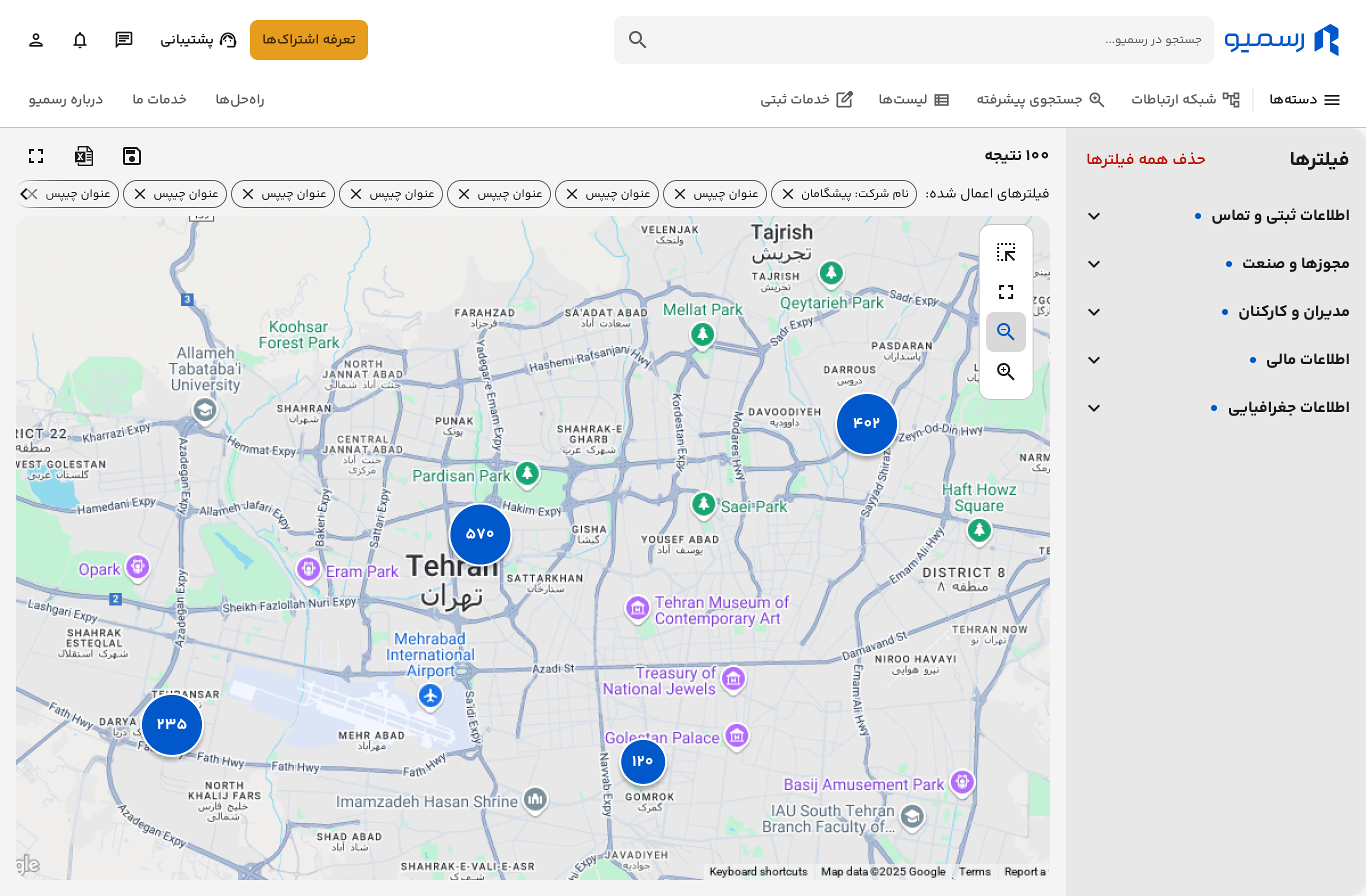Expand اطلاعات جغرافیایی filter section
This screenshot has height=896, width=1366.
[1217, 407]
